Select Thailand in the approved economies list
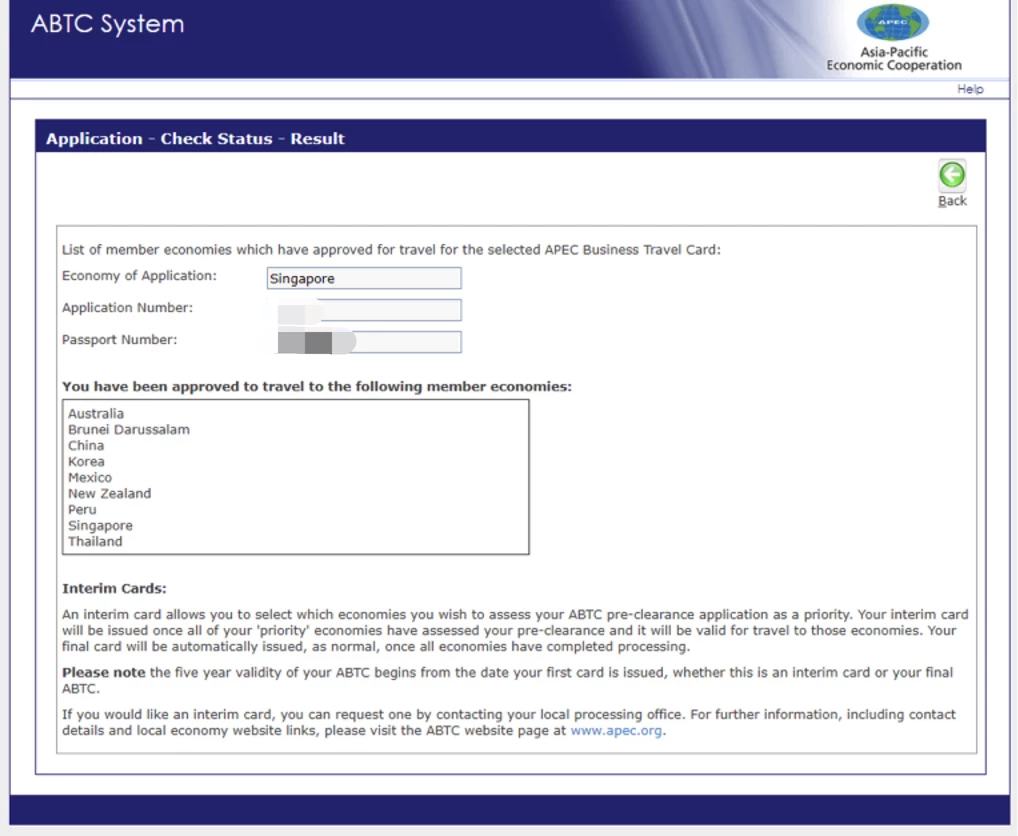 (x=95, y=542)
